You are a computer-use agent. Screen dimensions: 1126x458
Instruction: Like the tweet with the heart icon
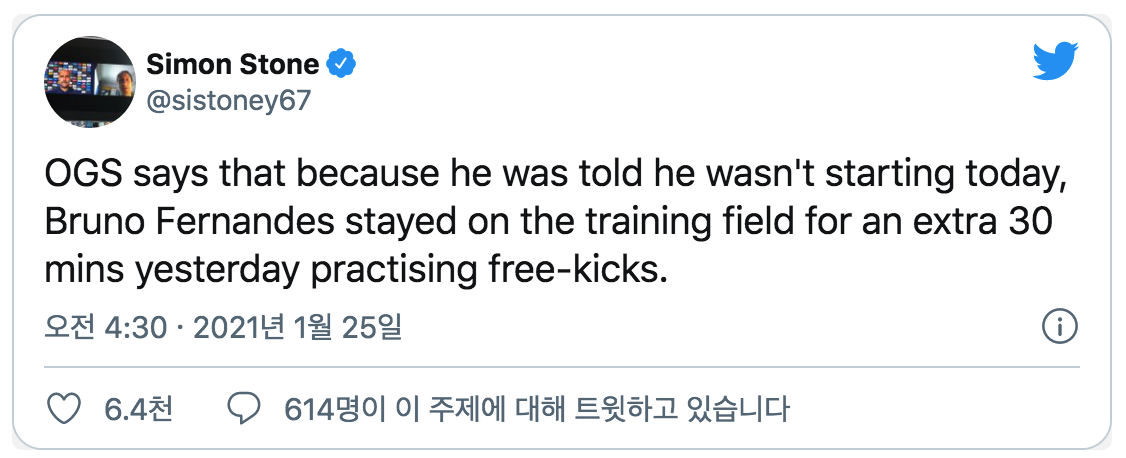tap(65, 408)
